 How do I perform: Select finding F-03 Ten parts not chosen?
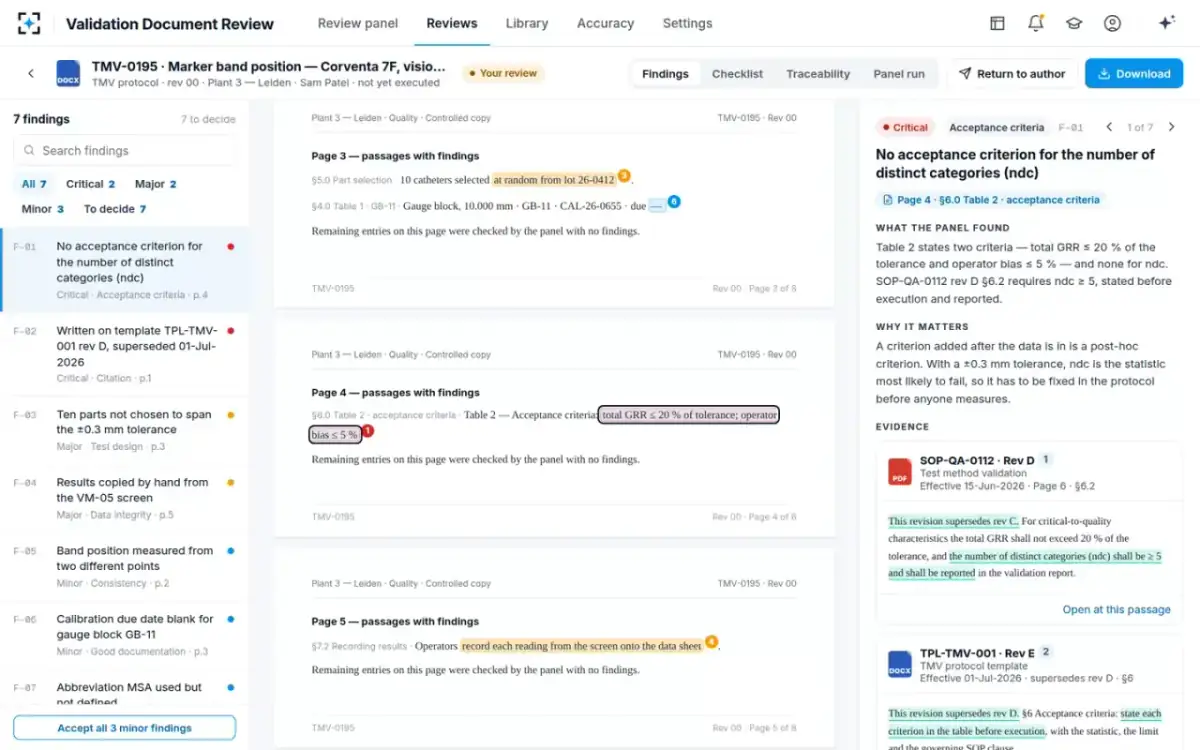point(124,431)
